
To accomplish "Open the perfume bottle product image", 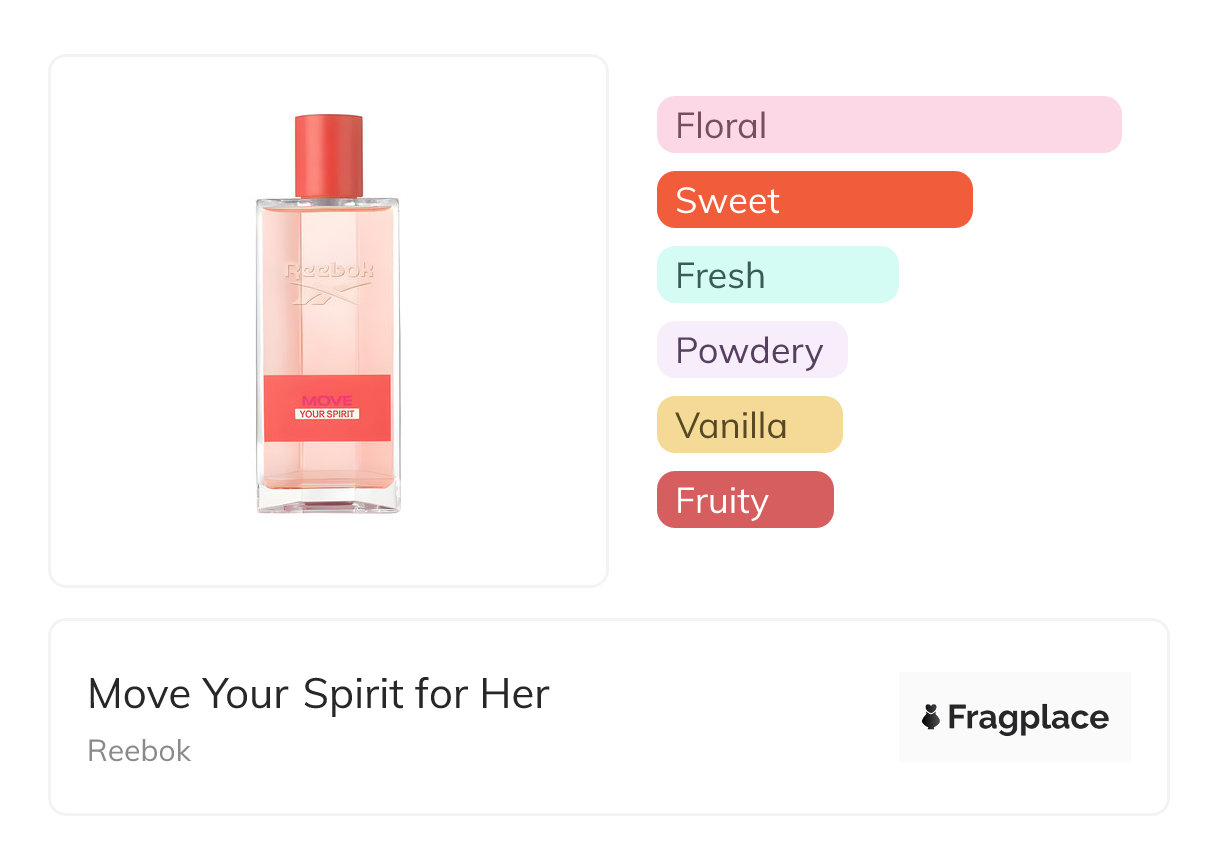I will (x=328, y=320).
